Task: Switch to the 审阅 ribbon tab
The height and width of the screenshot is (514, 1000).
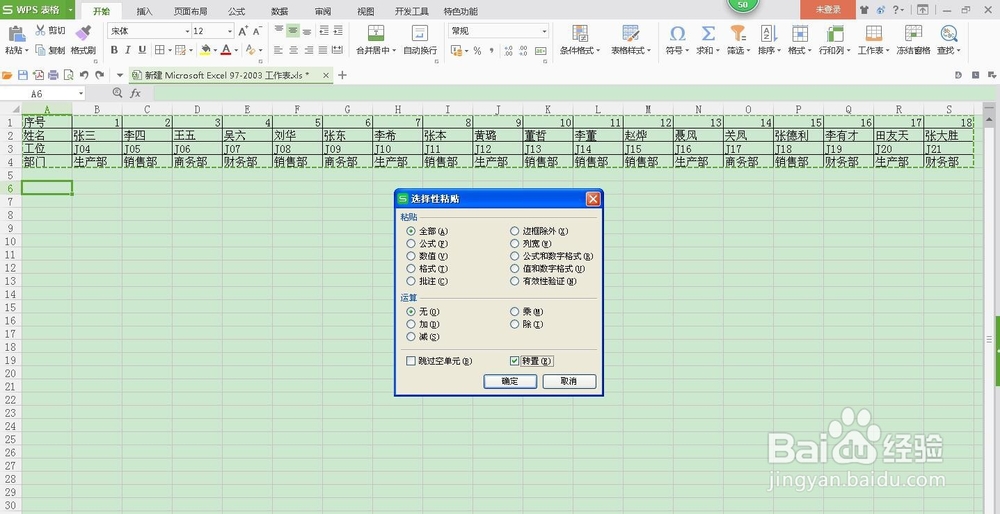Action: 323,11
